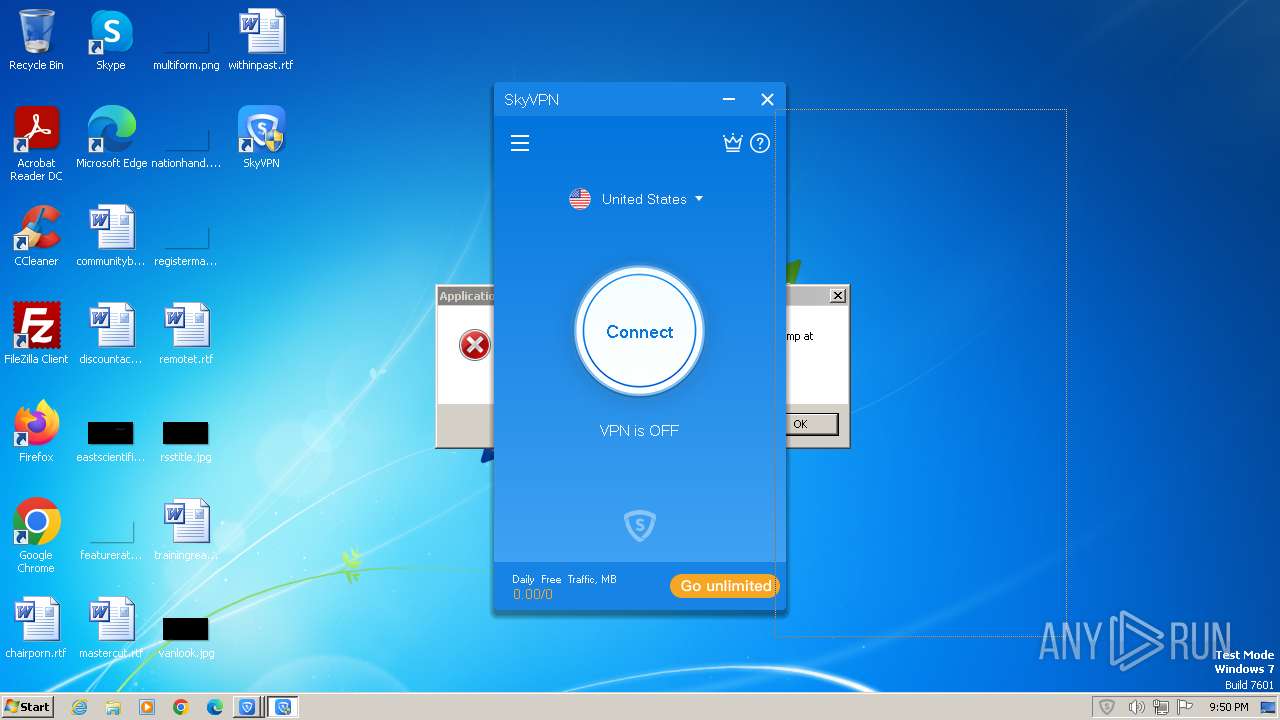Click the round Connect button
1280x720 pixels.
(x=639, y=332)
